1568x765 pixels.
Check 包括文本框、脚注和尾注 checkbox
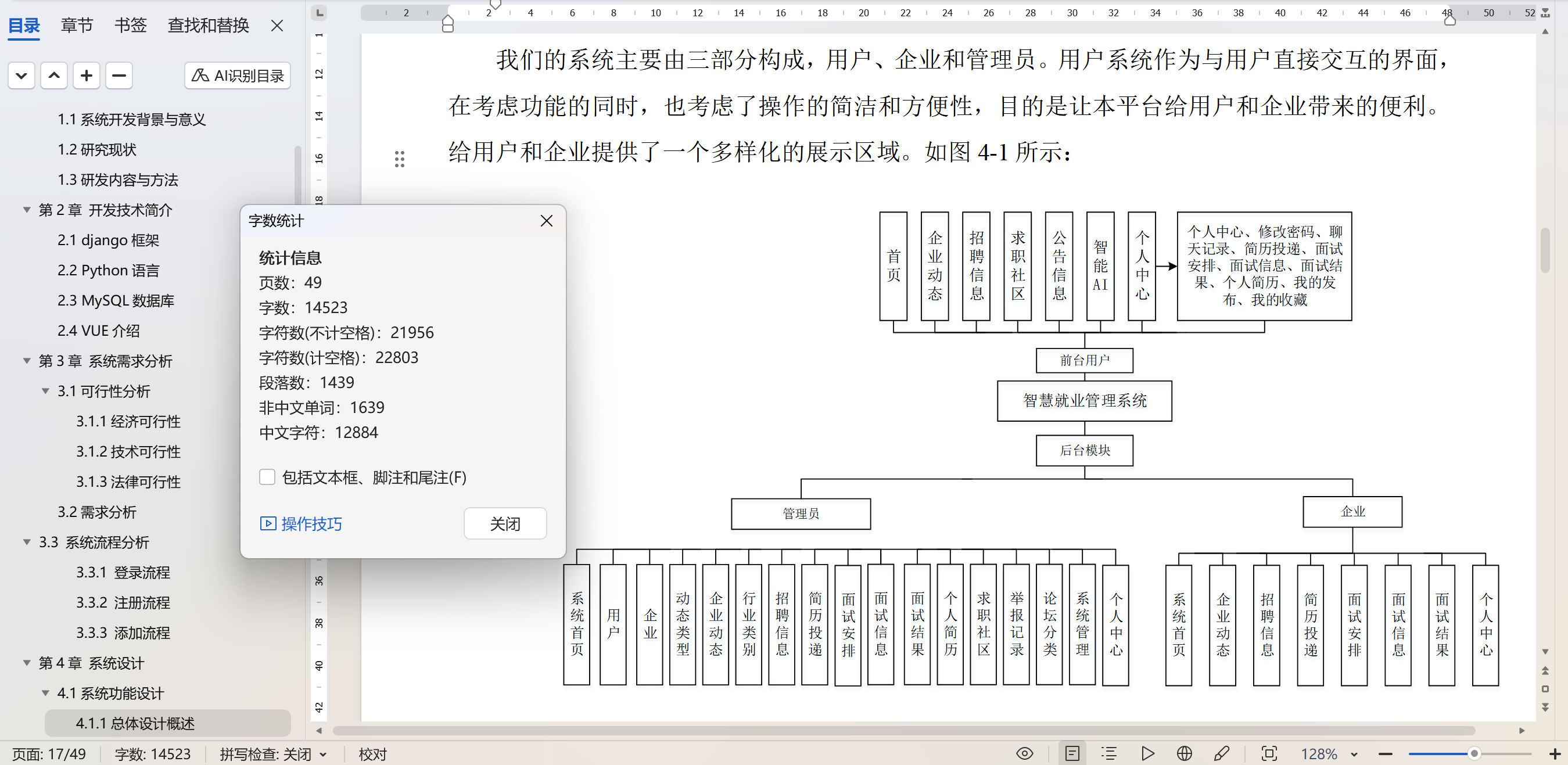[267, 476]
